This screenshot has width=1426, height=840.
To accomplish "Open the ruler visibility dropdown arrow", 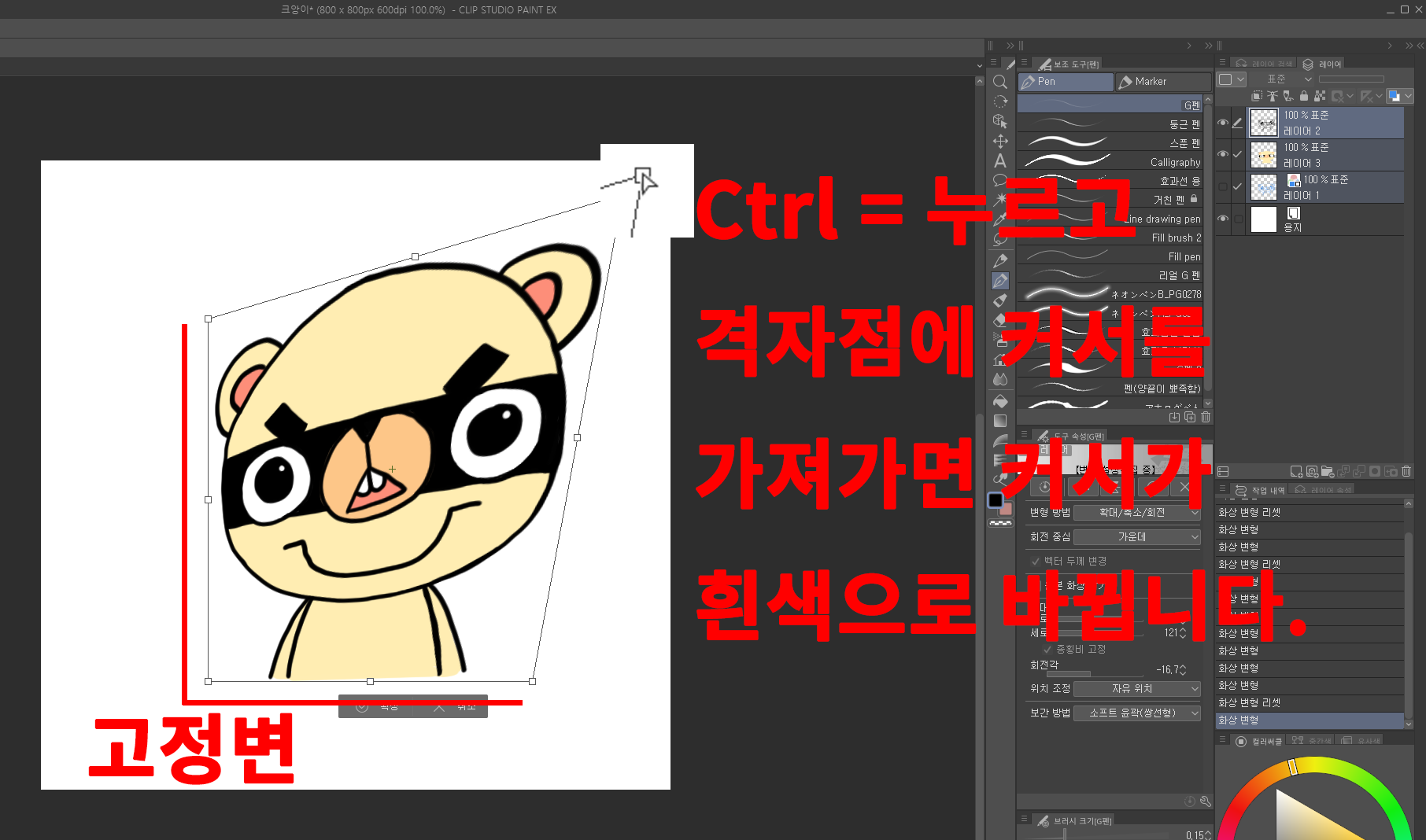I will 1379,96.
